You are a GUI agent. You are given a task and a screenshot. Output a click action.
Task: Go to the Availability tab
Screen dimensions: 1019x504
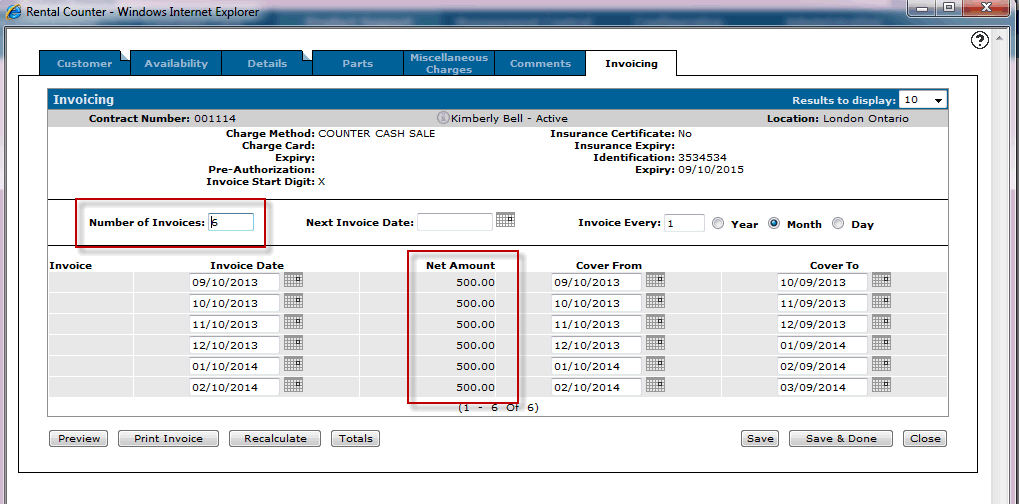(176, 64)
